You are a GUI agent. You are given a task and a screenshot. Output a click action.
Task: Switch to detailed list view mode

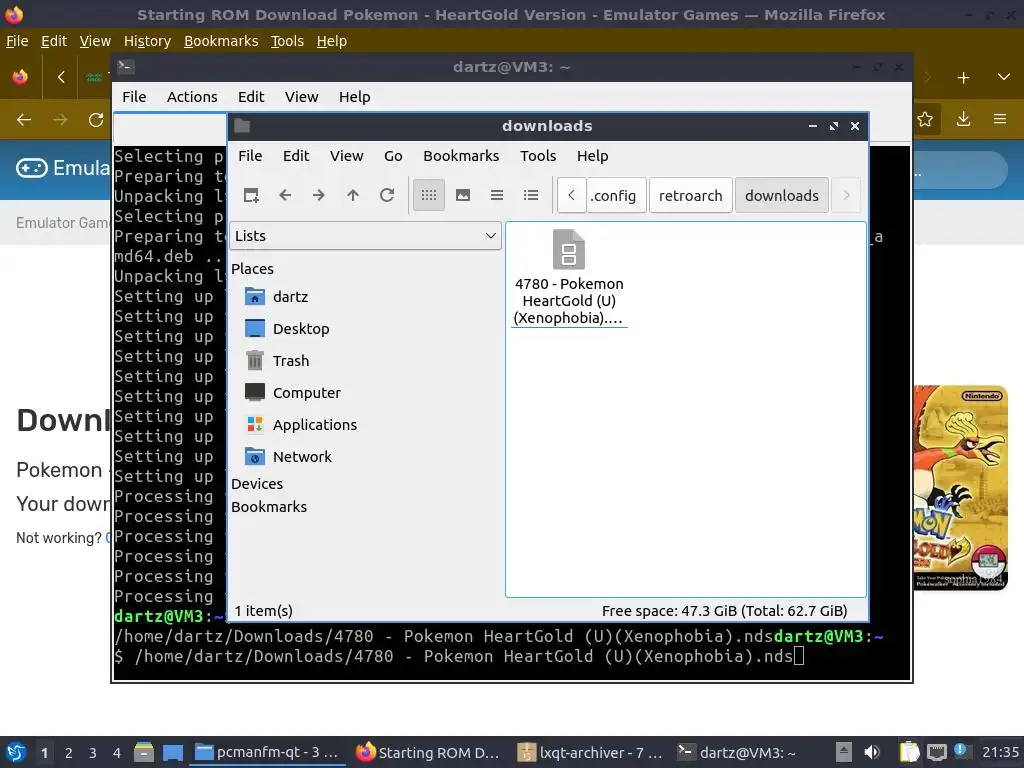point(531,195)
